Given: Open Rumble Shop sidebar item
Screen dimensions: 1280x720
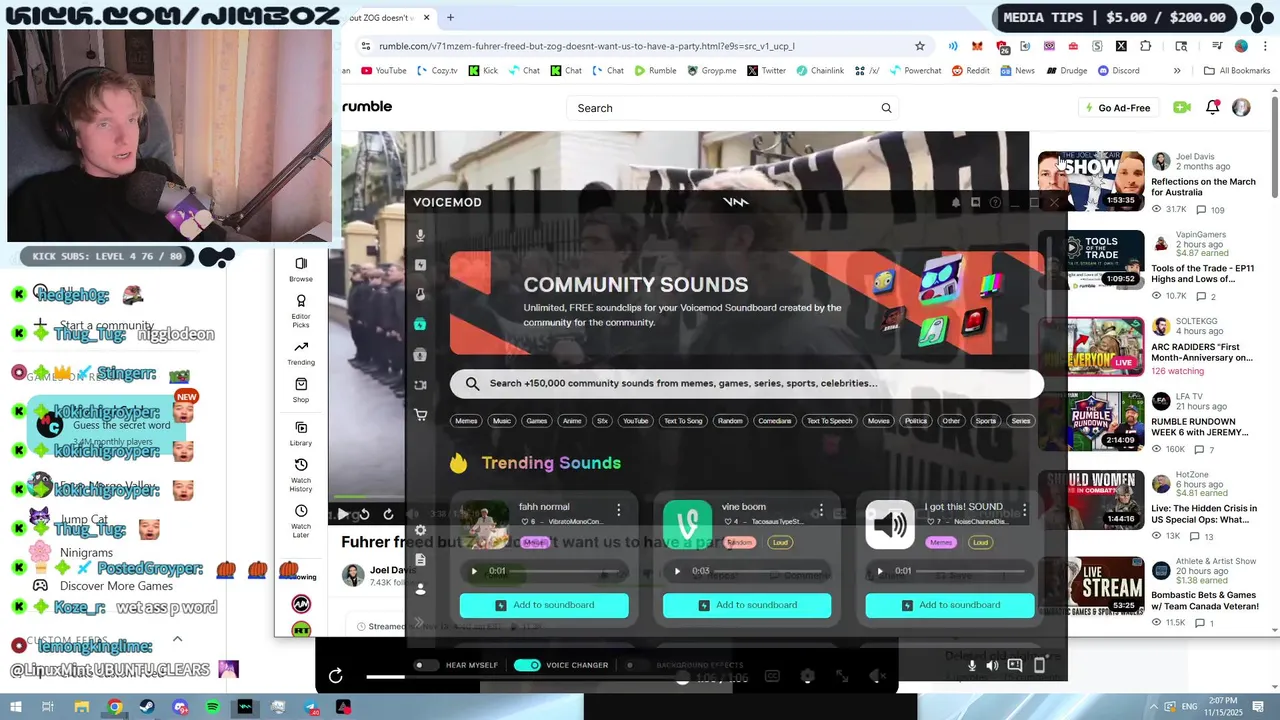Looking at the screenshot, I should (301, 390).
